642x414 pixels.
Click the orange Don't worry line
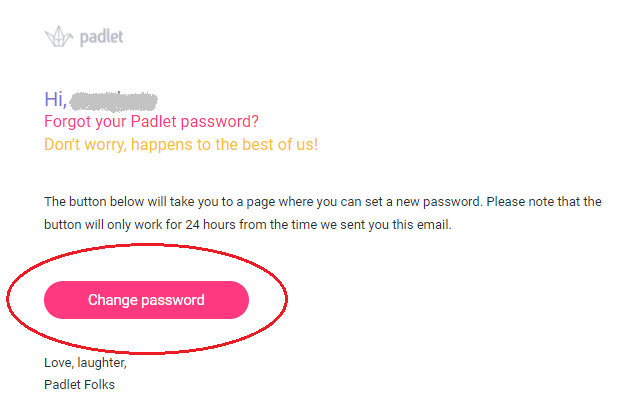point(181,145)
